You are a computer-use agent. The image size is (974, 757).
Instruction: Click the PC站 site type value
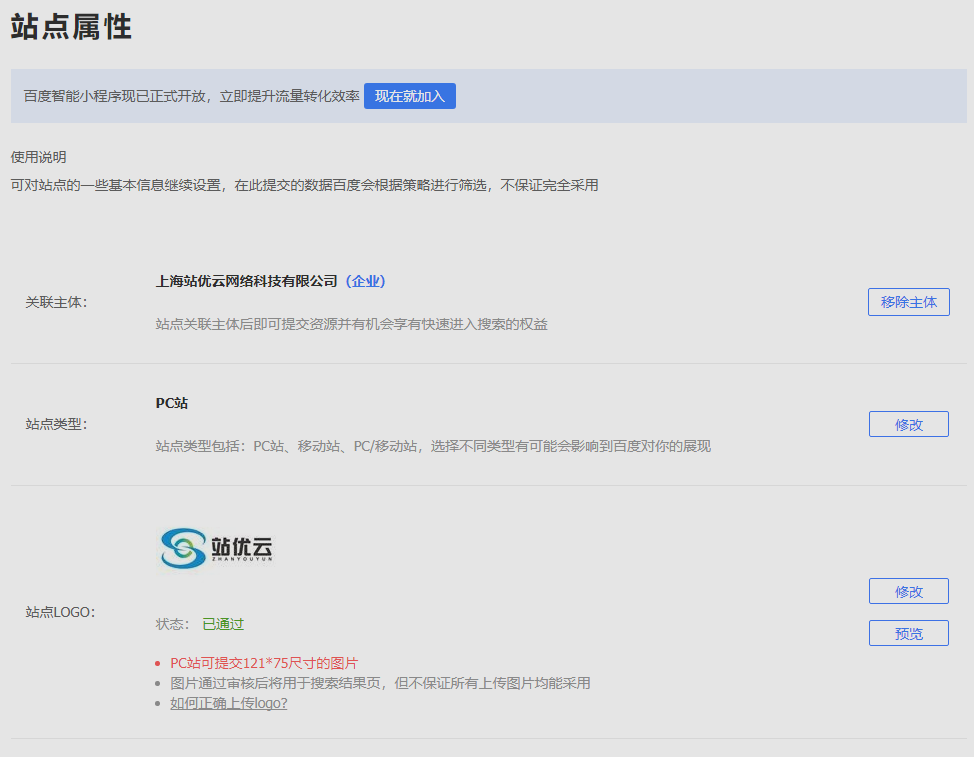[x=172, y=403]
